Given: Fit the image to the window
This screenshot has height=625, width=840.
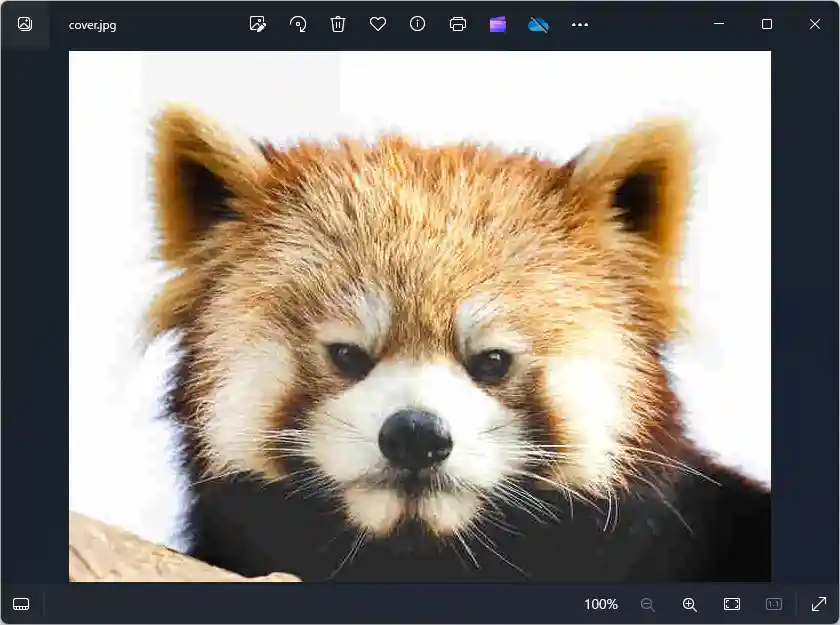Looking at the screenshot, I should pyautogui.click(x=731, y=604).
